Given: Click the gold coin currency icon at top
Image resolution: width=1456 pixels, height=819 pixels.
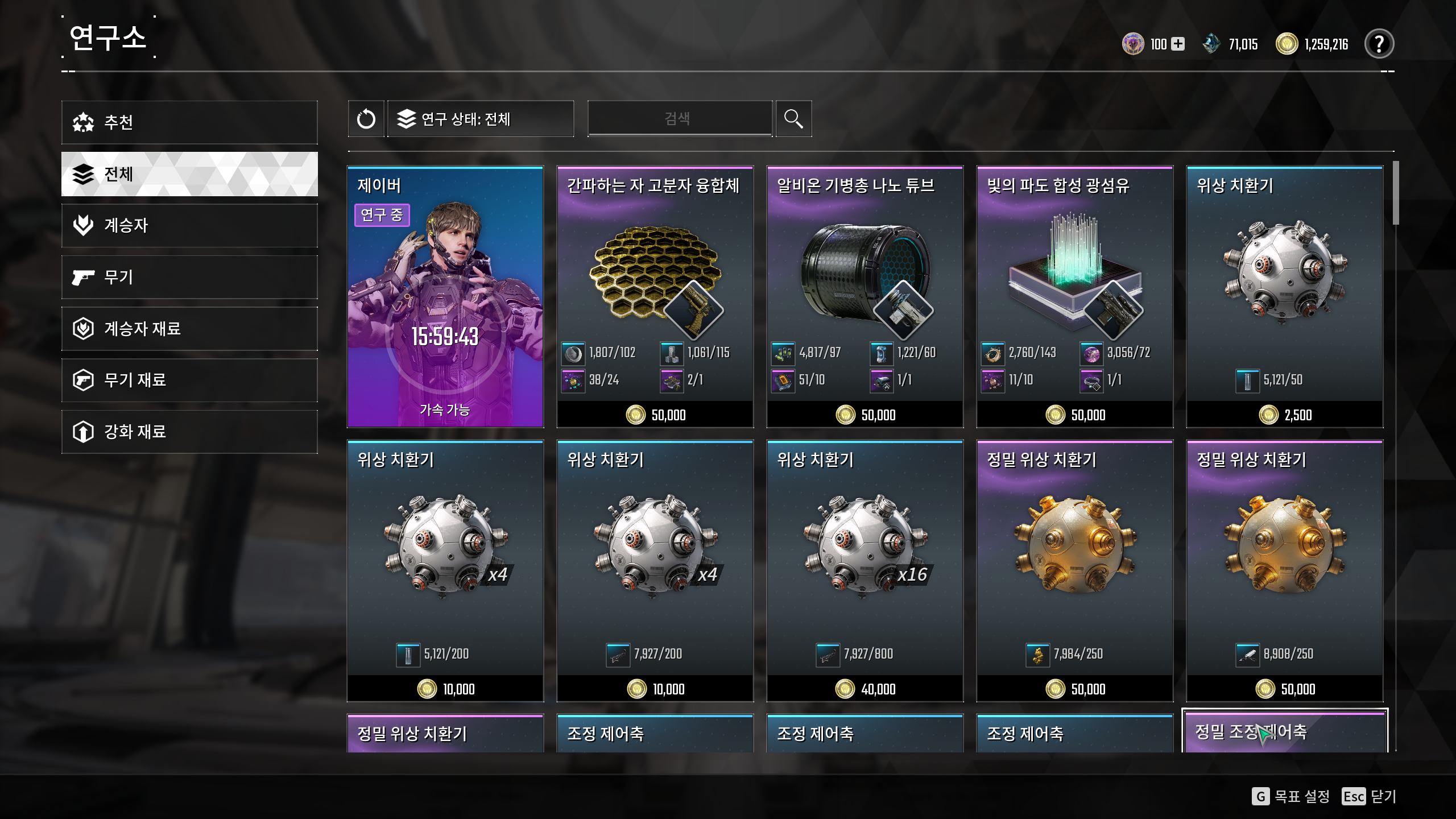Looking at the screenshot, I should coord(1287,44).
